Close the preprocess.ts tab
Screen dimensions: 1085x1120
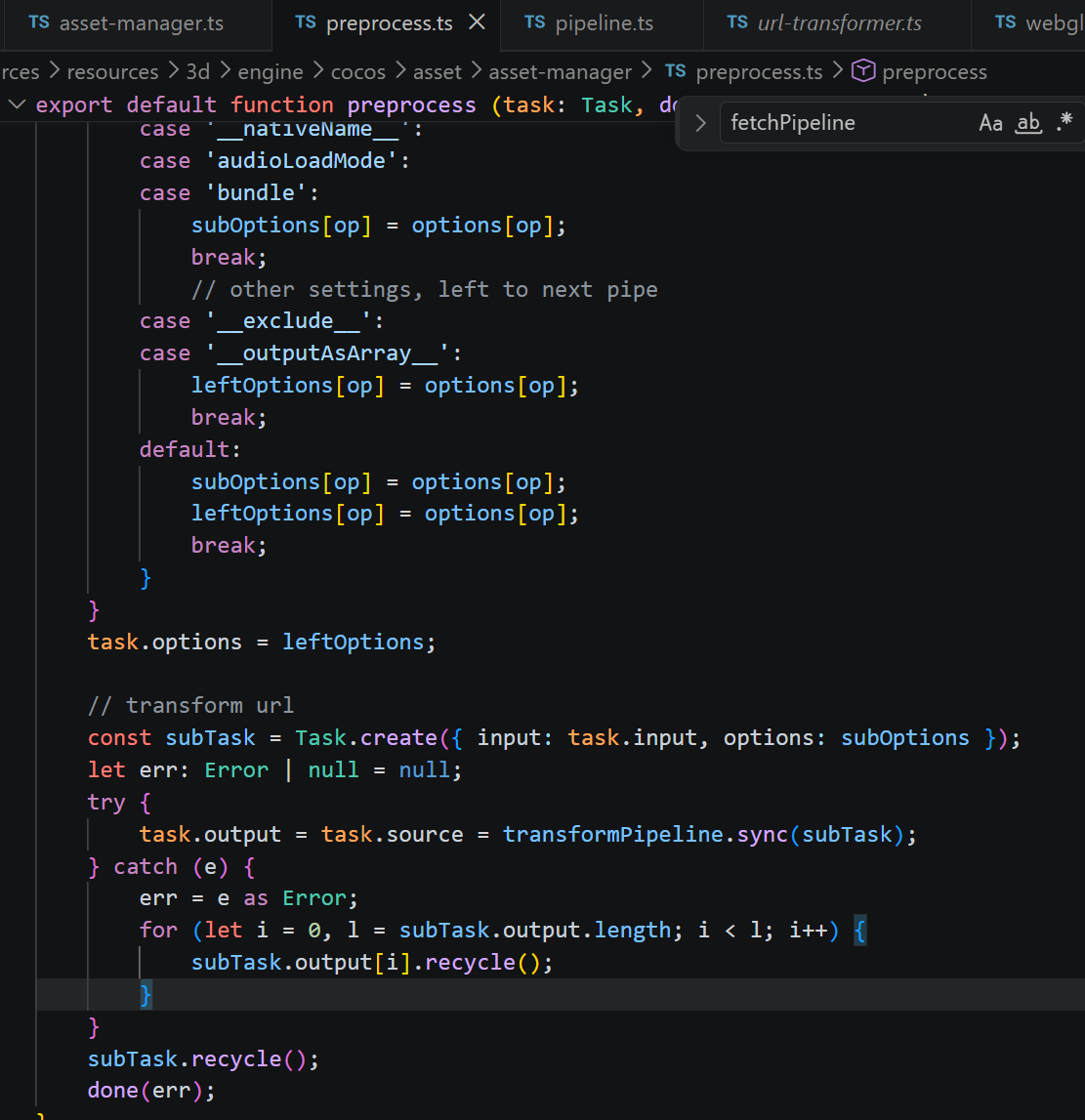coord(477,22)
